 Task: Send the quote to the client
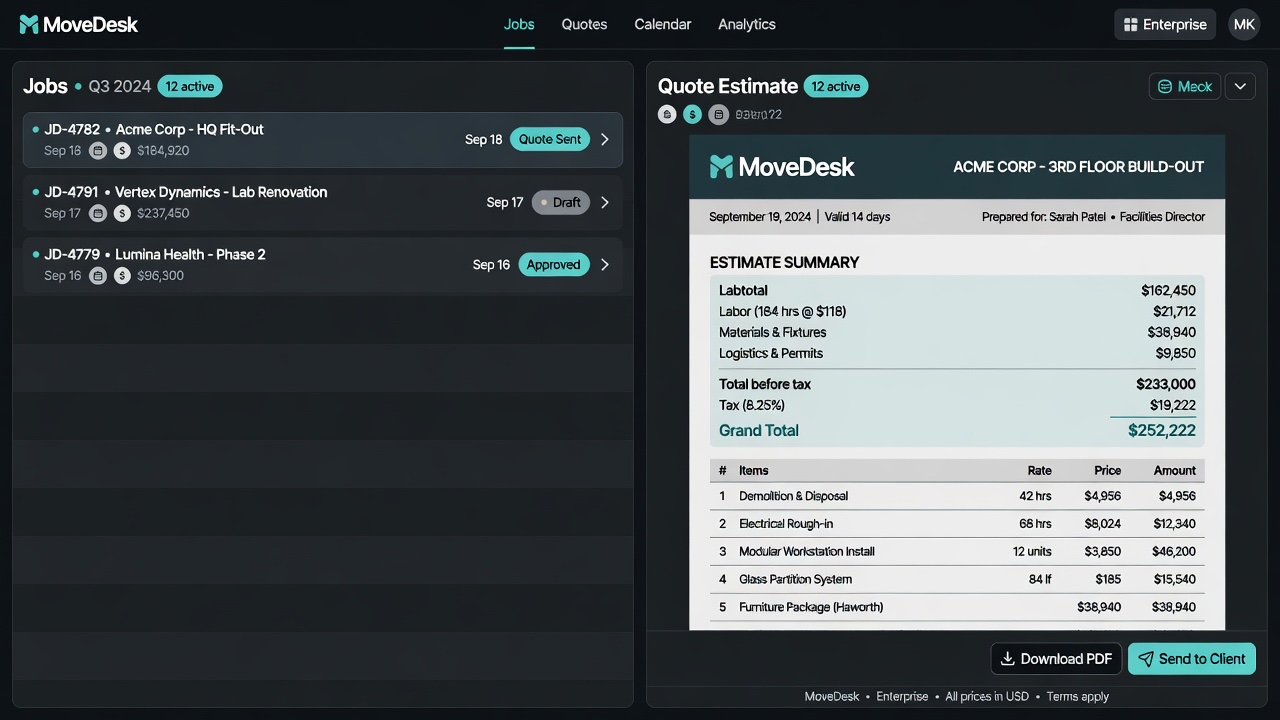(1192, 659)
